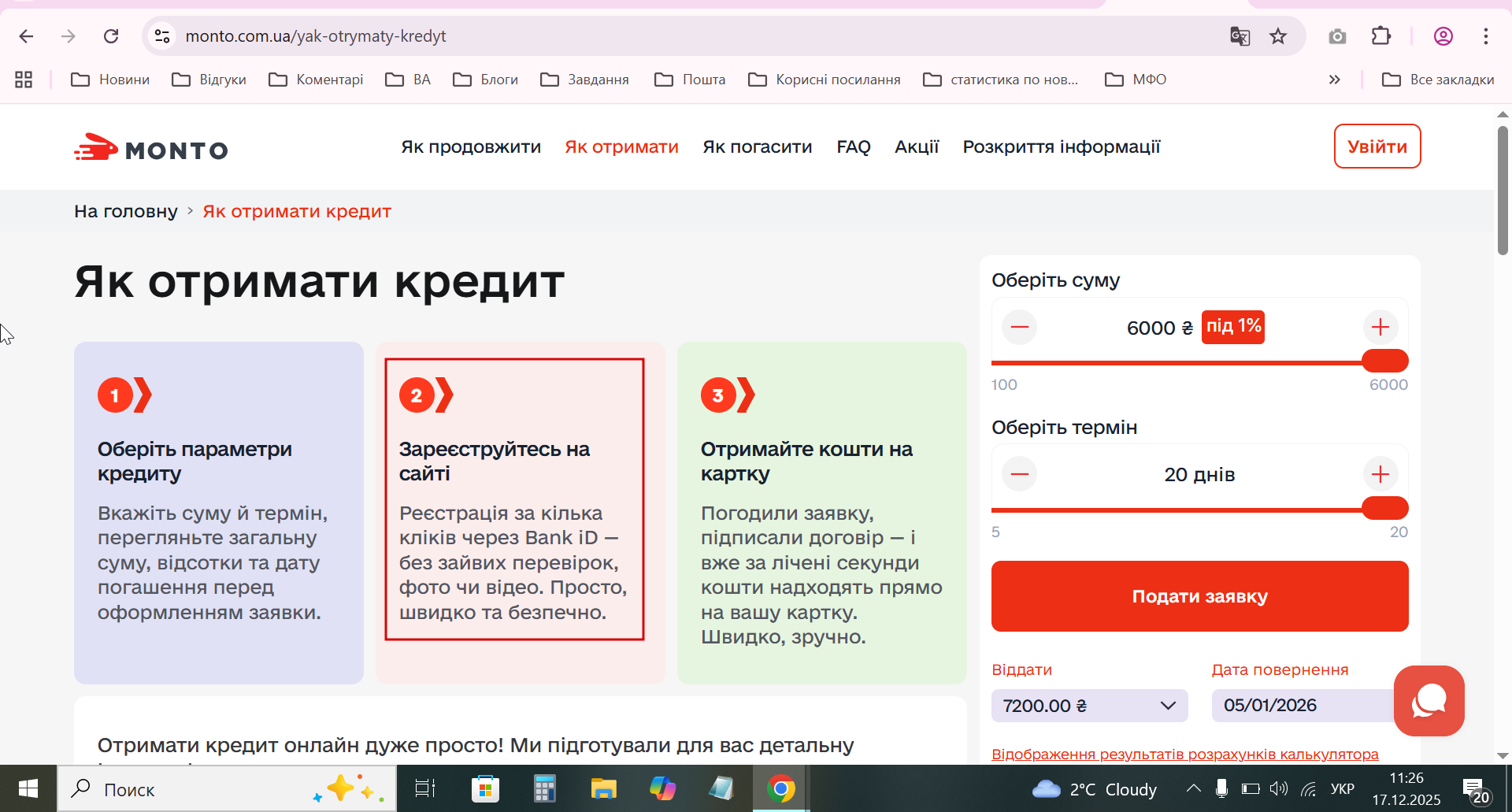
Task: Click the loan amount slider handle
Action: coord(1385,361)
